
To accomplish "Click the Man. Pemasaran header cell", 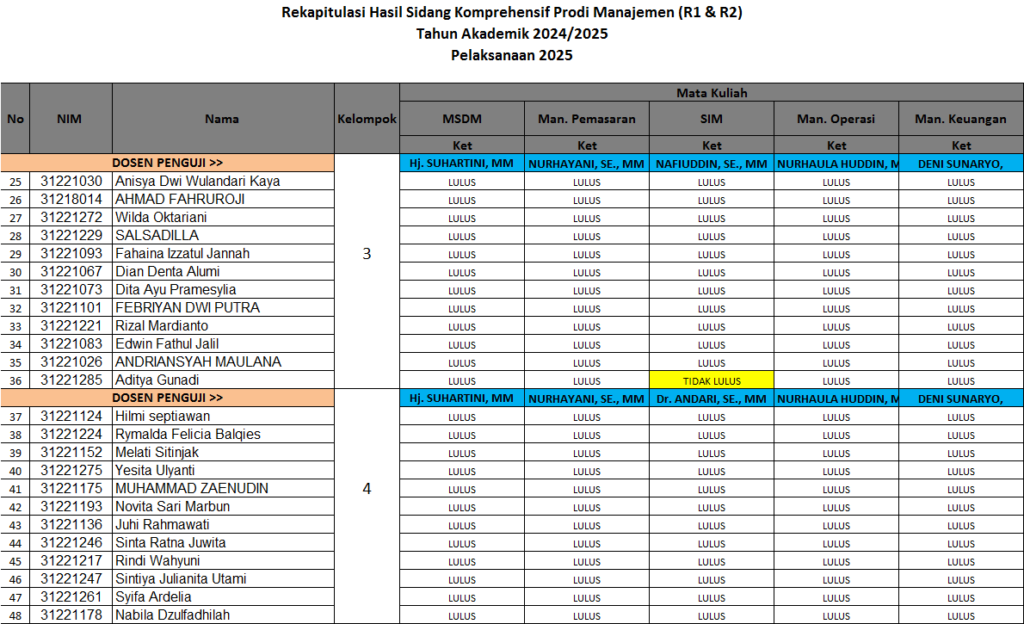I will click(586, 119).
